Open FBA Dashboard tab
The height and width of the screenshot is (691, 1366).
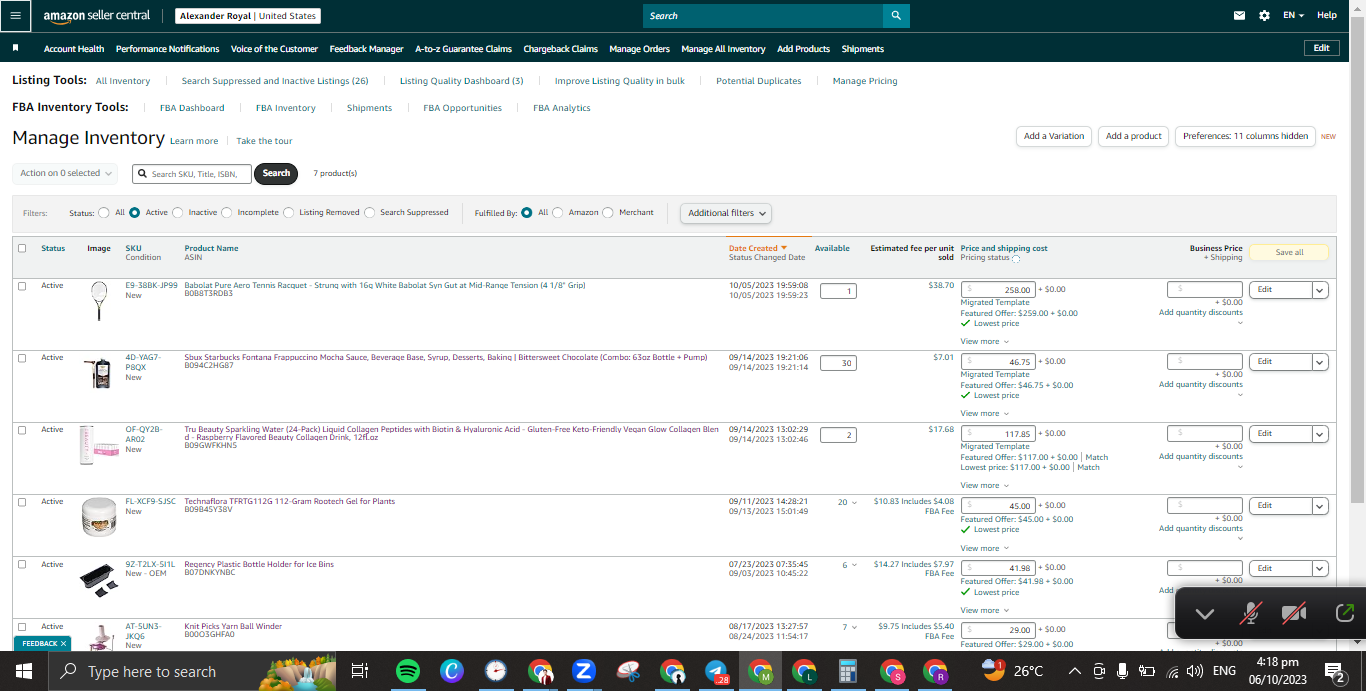tap(192, 108)
